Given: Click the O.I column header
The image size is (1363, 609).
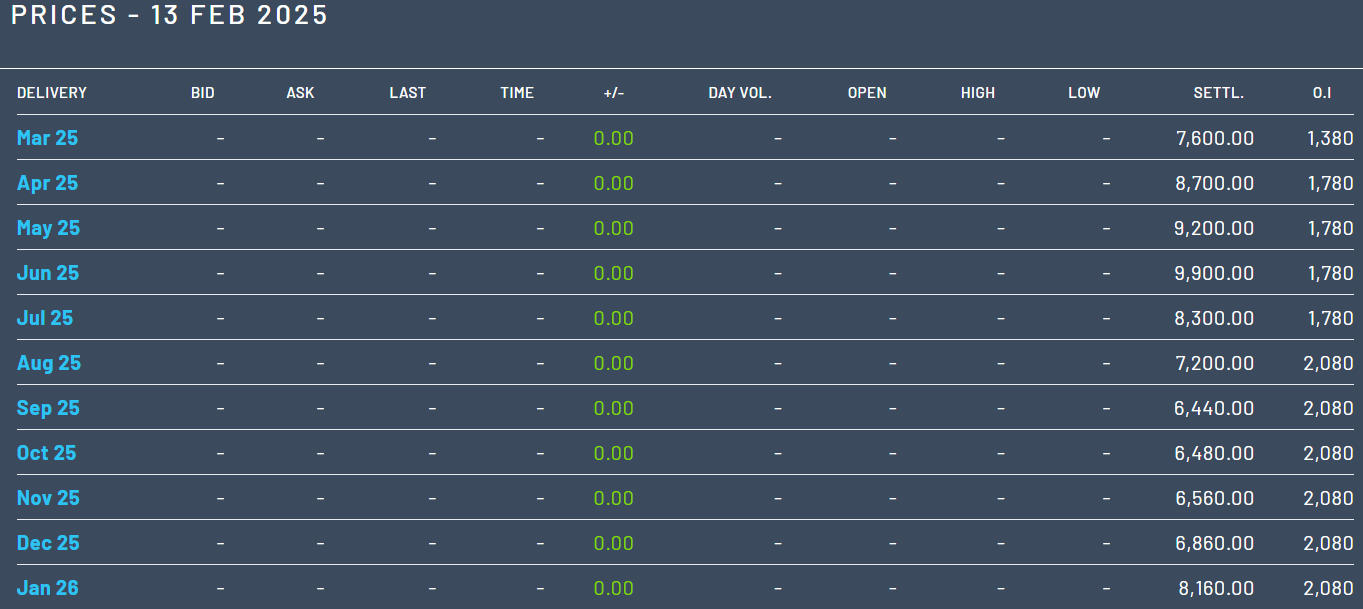Looking at the screenshot, I should (x=1322, y=93).
